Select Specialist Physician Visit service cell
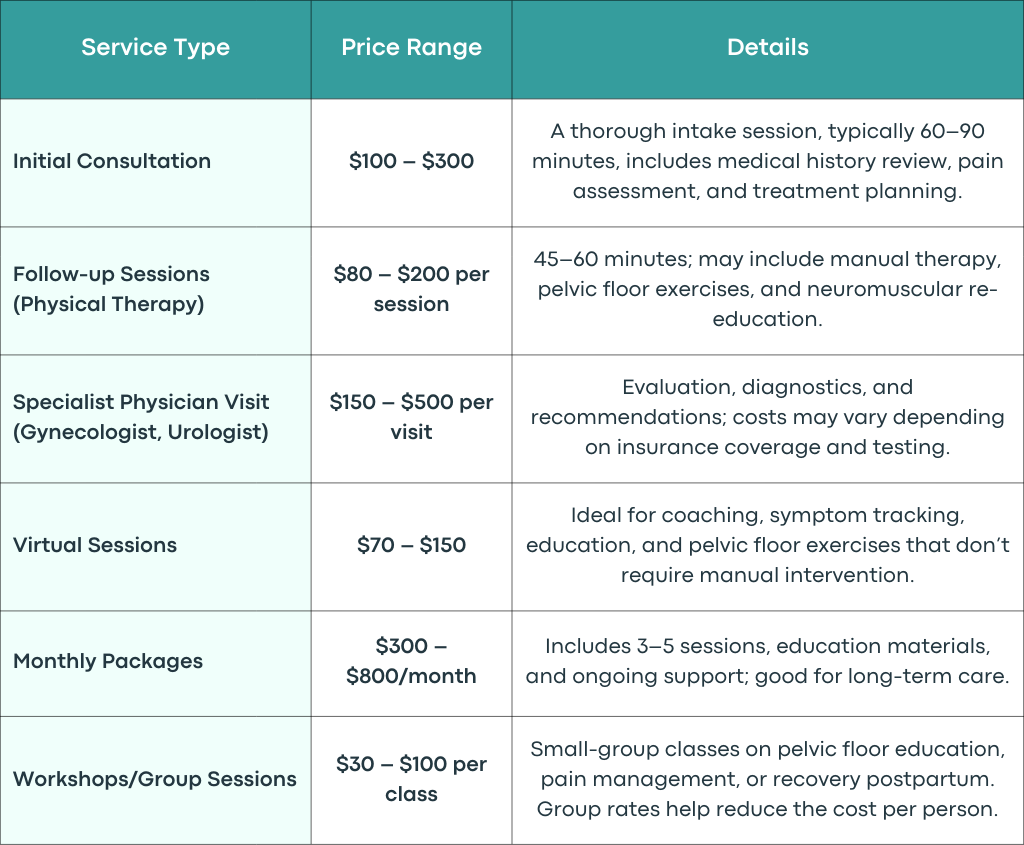 coord(140,417)
